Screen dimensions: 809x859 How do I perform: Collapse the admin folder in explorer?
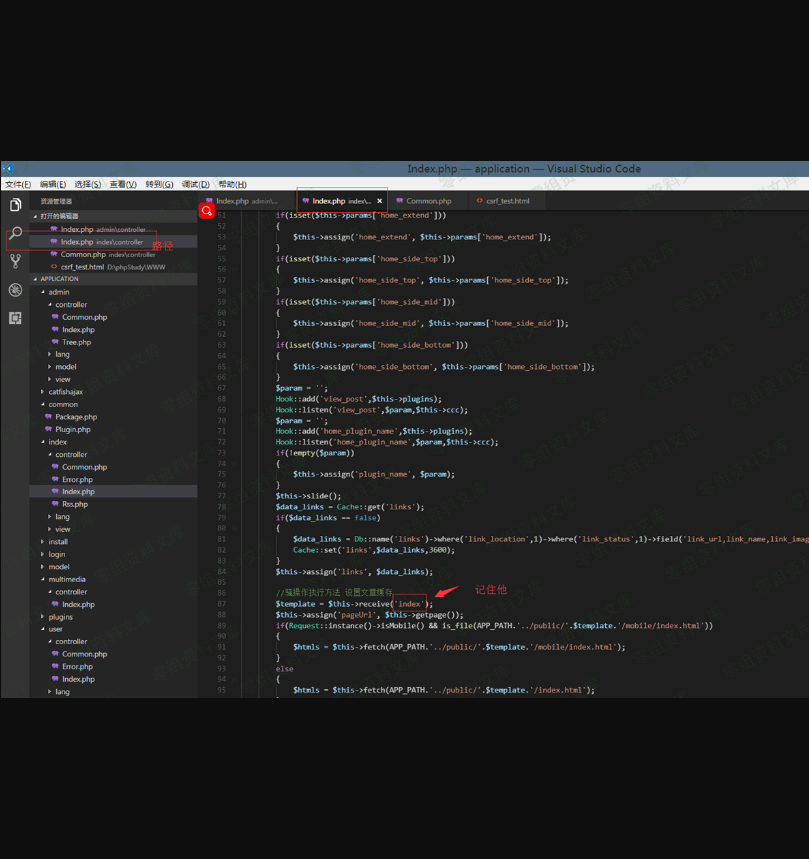[x=58, y=292]
